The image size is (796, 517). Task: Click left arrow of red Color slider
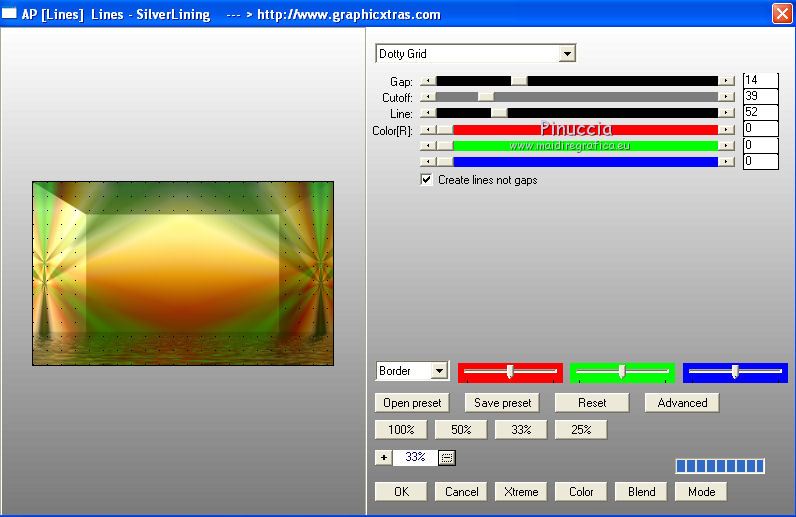(428, 130)
